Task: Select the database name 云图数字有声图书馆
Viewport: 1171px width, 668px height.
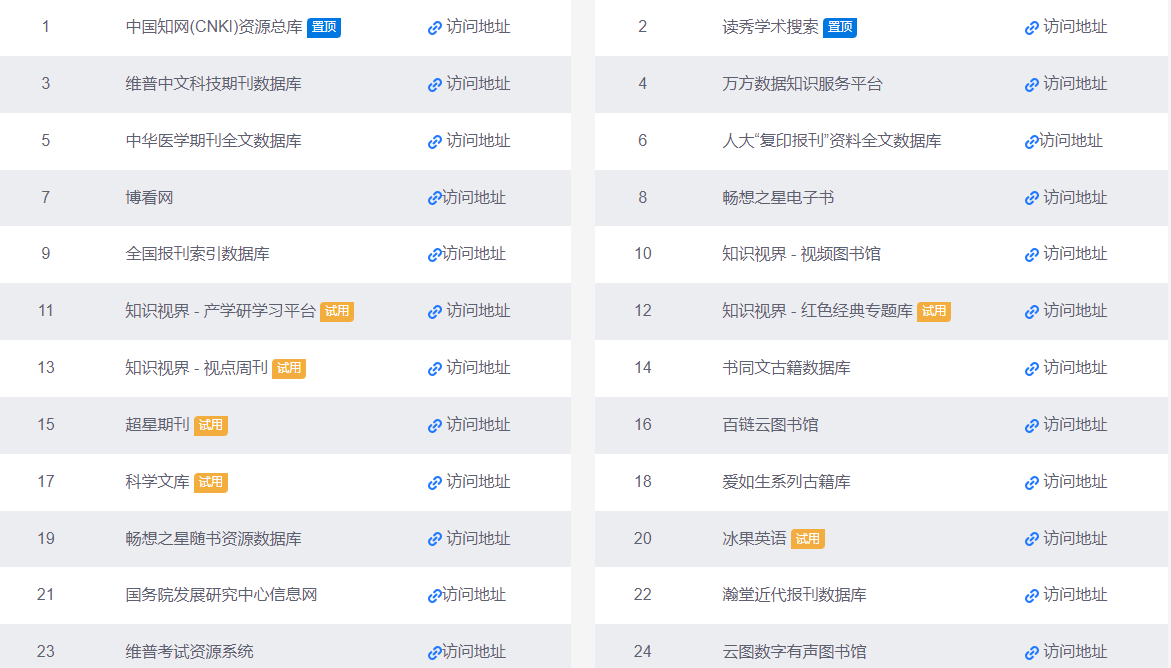Action: pos(795,652)
